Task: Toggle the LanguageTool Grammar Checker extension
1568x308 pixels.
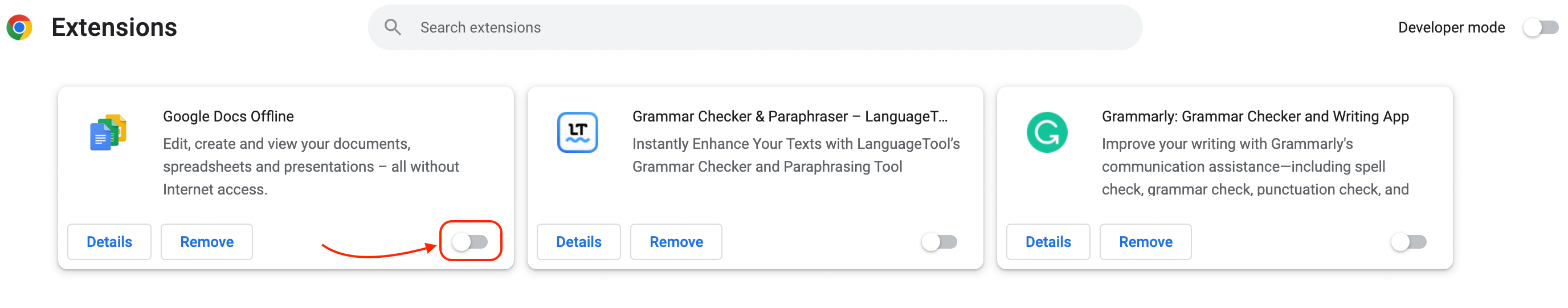Action: [x=939, y=242]
